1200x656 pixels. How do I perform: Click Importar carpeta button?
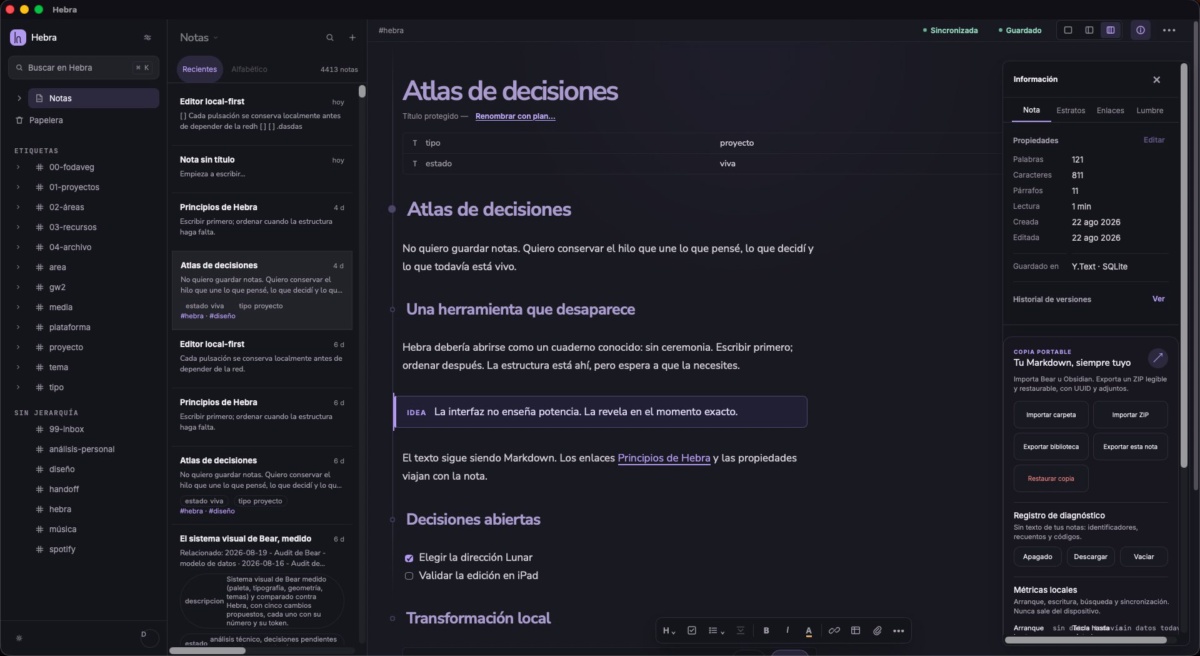click(1051, 415)
